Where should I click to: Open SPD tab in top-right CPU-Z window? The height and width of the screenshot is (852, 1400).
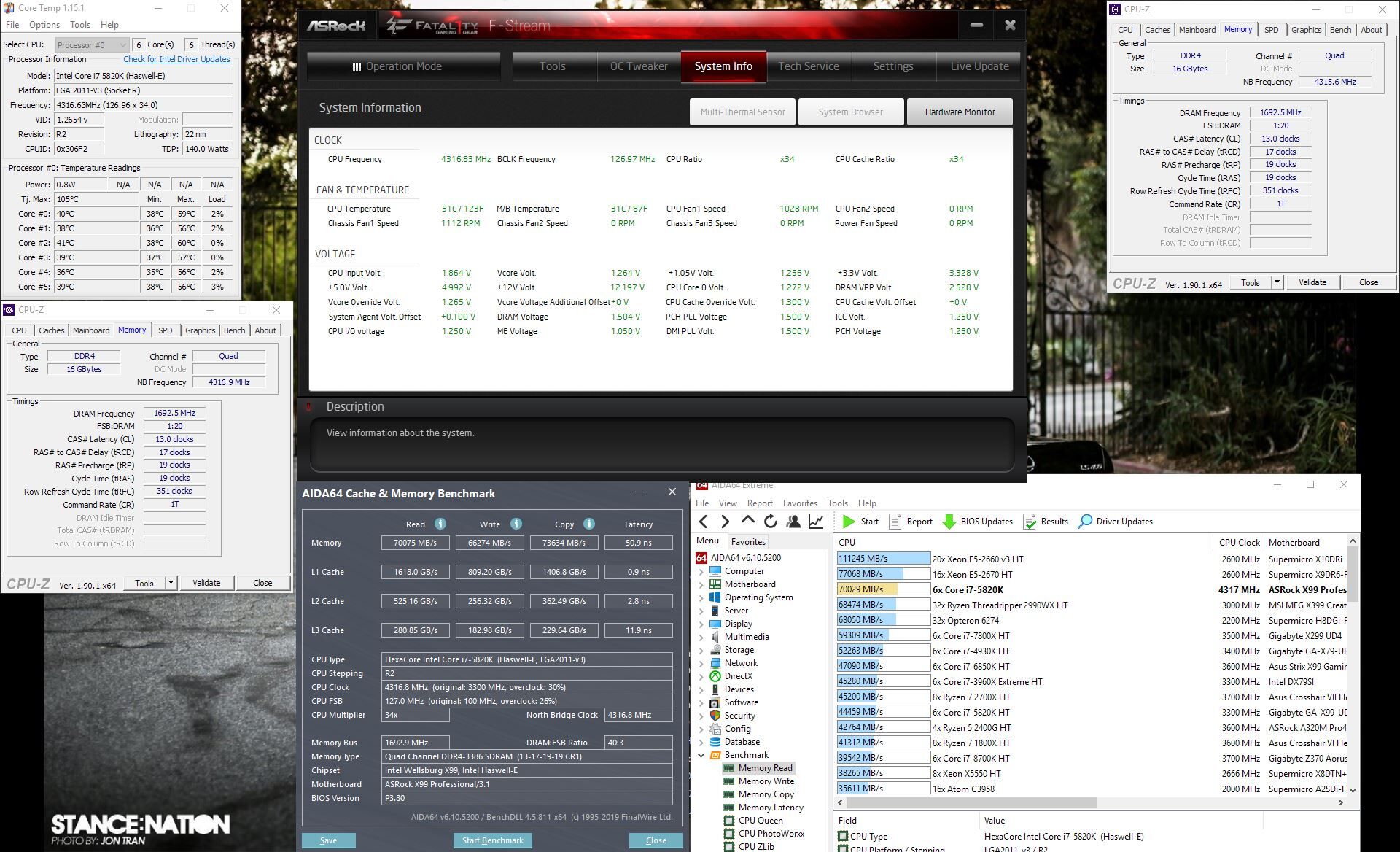point(1272,30)
